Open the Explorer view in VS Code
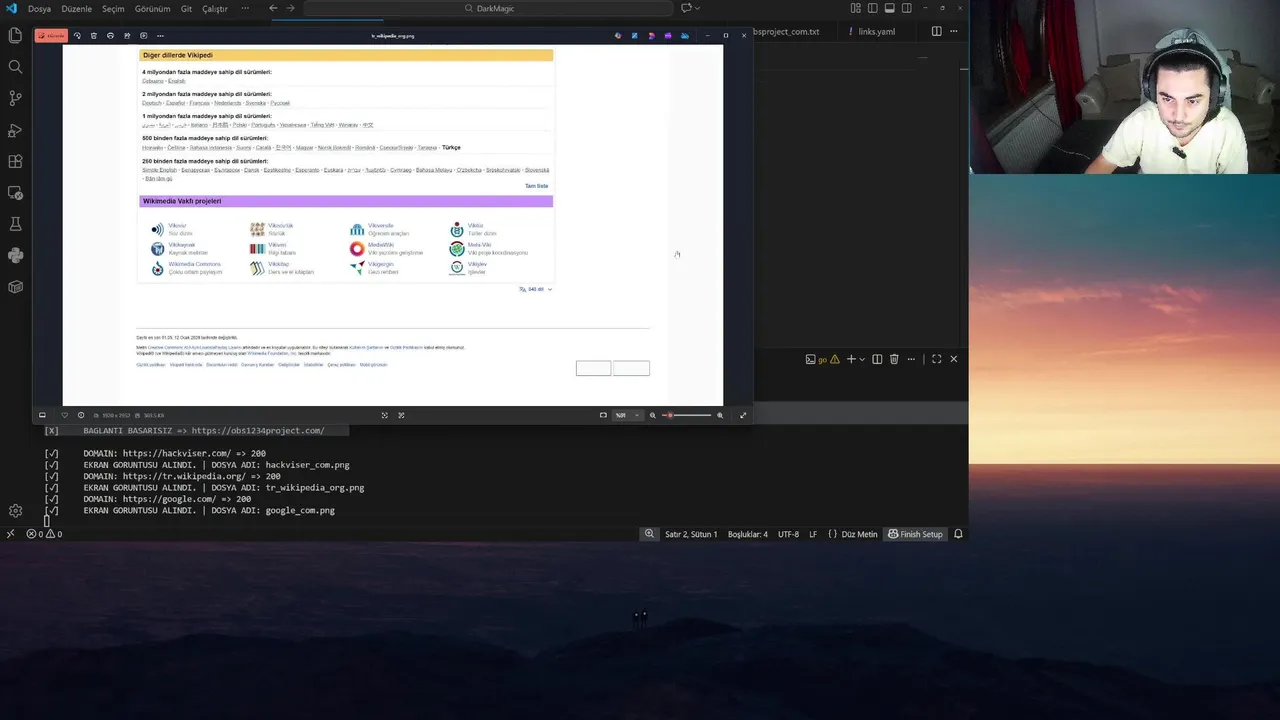Screen dimensions: 1280x720 [x=15, y=36]
